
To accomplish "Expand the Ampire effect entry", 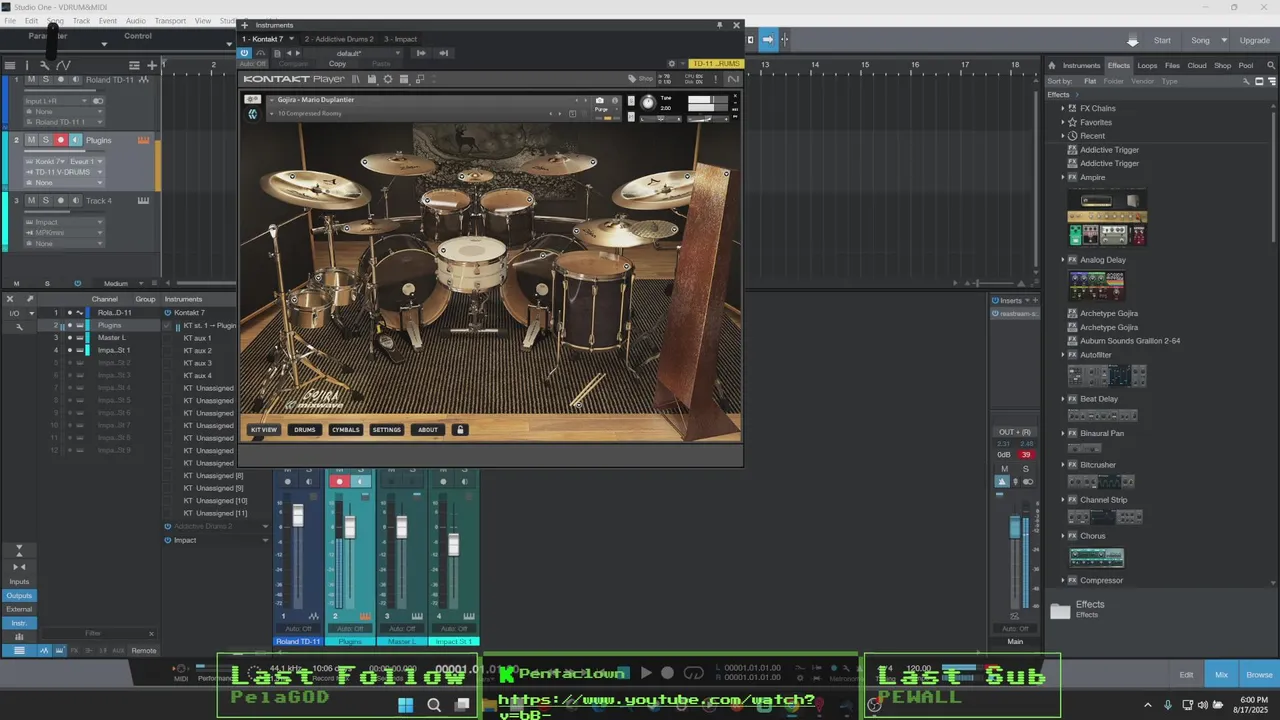I will click(1062, 177).
